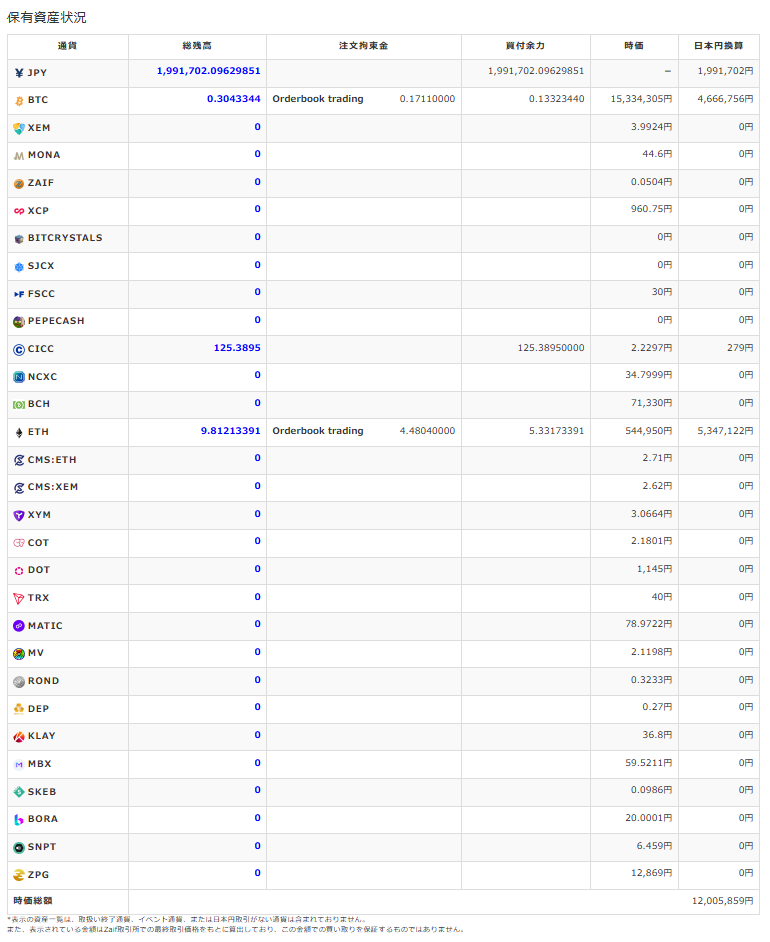Open BTC balance 0.3043344 link

coord(234,99)
